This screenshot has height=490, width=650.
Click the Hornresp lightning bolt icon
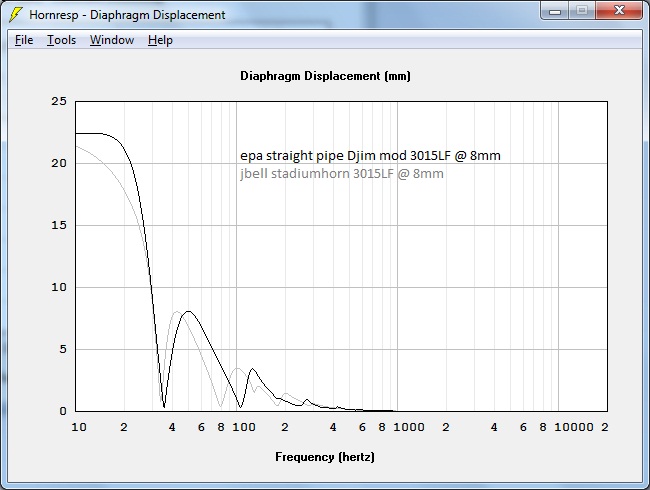(x=15, y=15)
